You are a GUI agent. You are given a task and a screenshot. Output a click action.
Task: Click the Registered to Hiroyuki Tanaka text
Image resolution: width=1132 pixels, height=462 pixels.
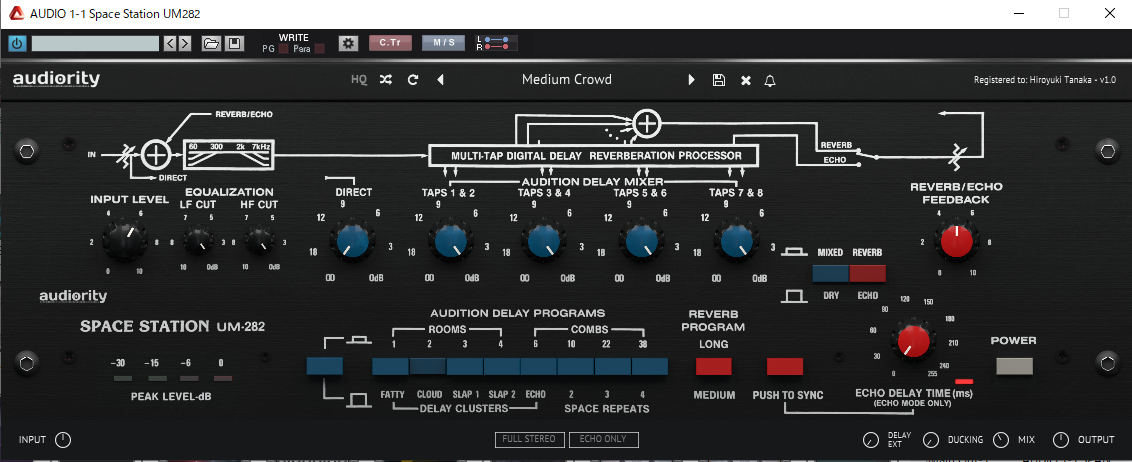pyautogui.click(x=1045, y=80)
